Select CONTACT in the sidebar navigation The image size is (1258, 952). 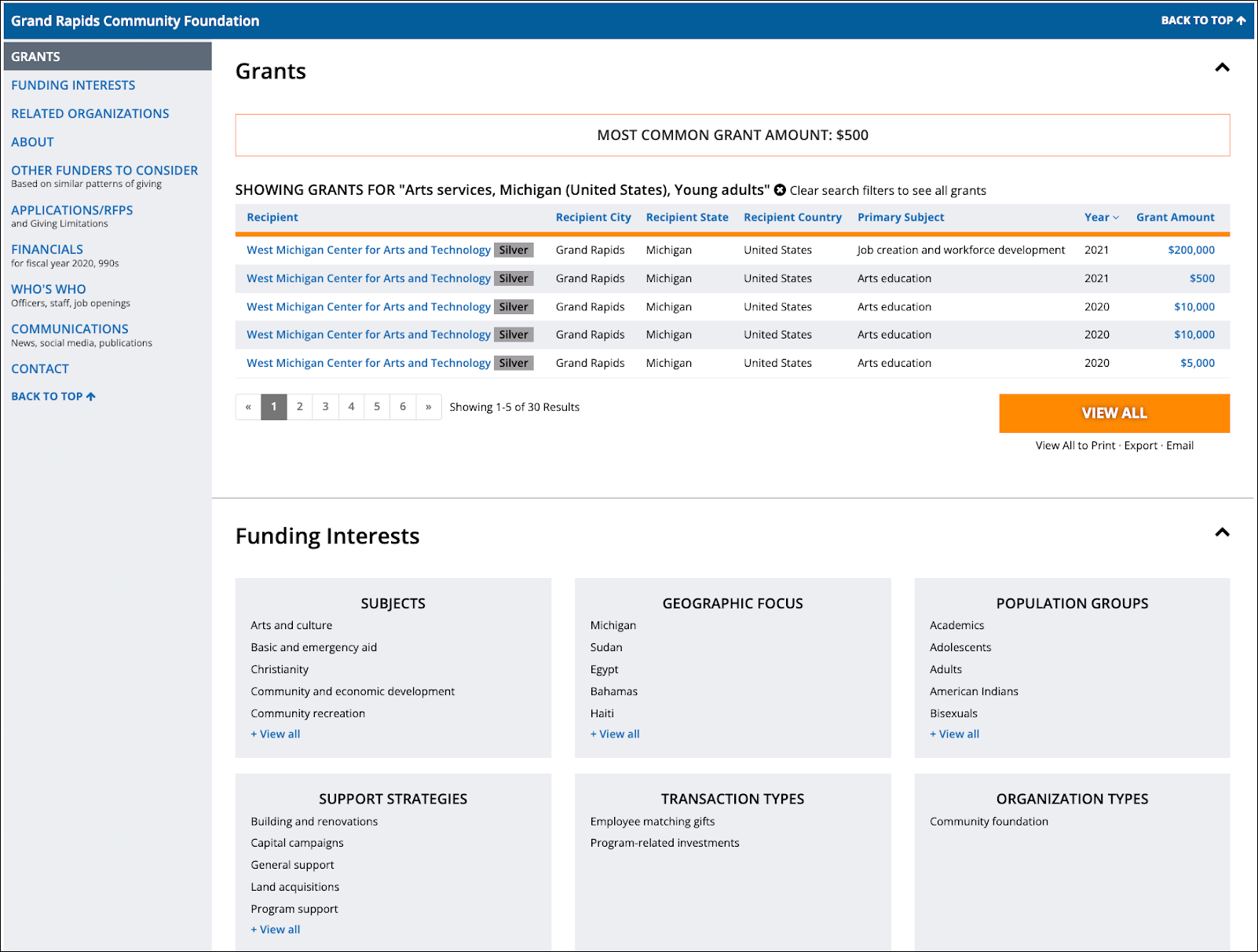pyautogui.click(x=39, y=368)
